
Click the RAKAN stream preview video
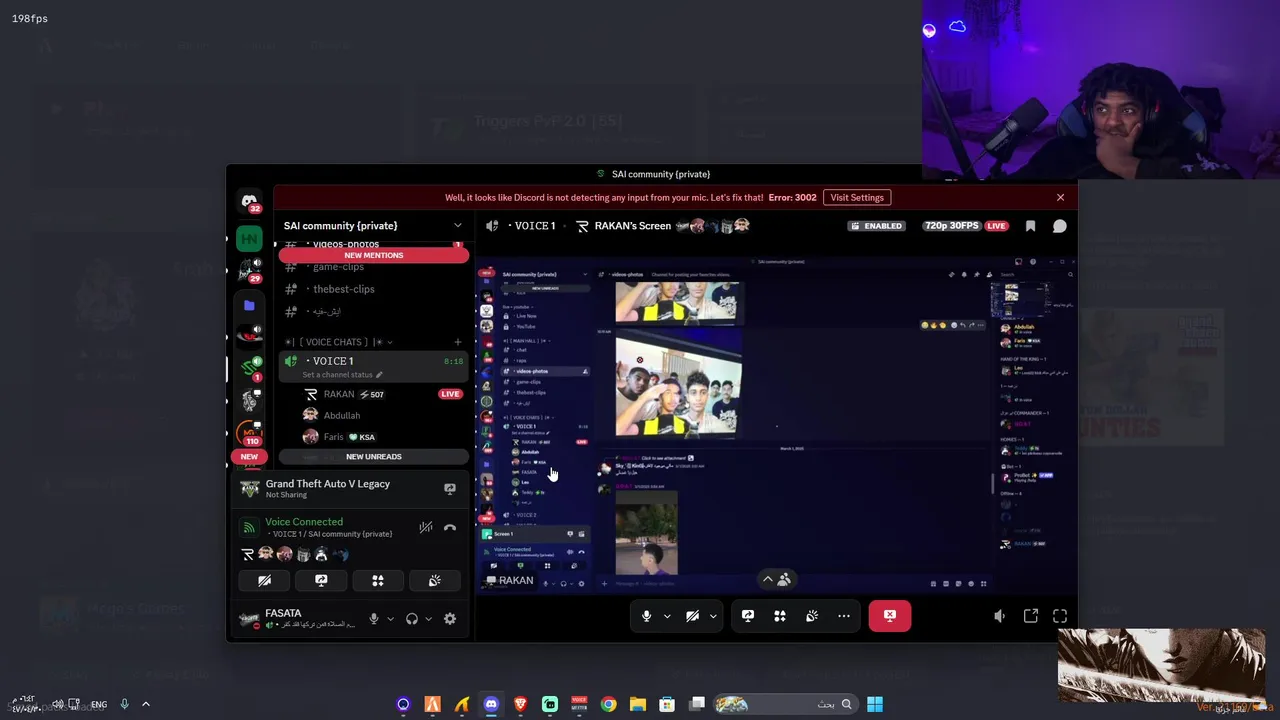pyautogui.click(x=776, y=424)
